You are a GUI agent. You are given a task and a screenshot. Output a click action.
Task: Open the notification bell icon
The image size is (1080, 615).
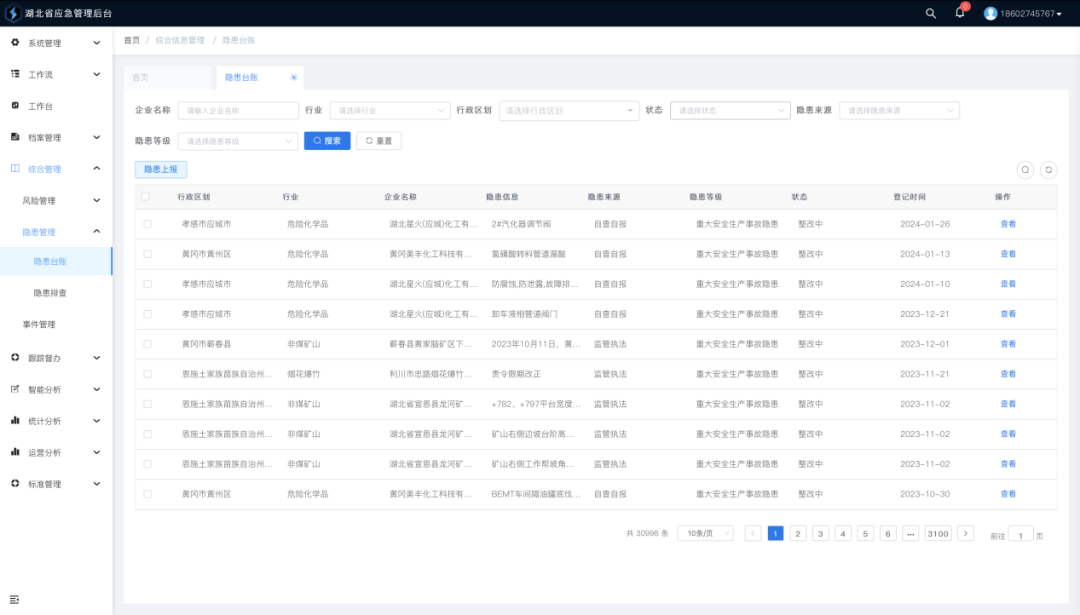[960, 13]
